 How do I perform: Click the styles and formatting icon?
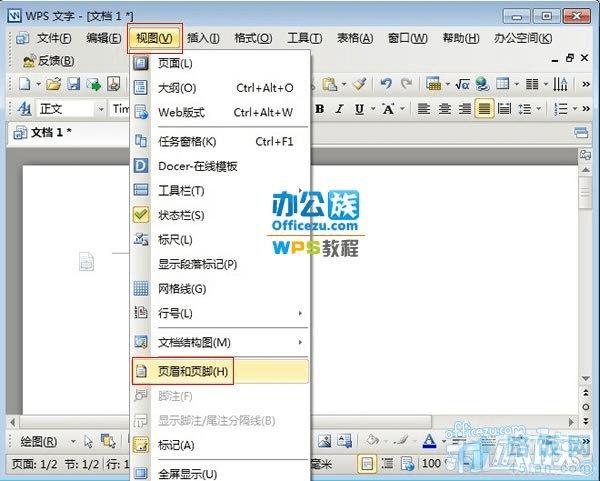tap(24, 109)
